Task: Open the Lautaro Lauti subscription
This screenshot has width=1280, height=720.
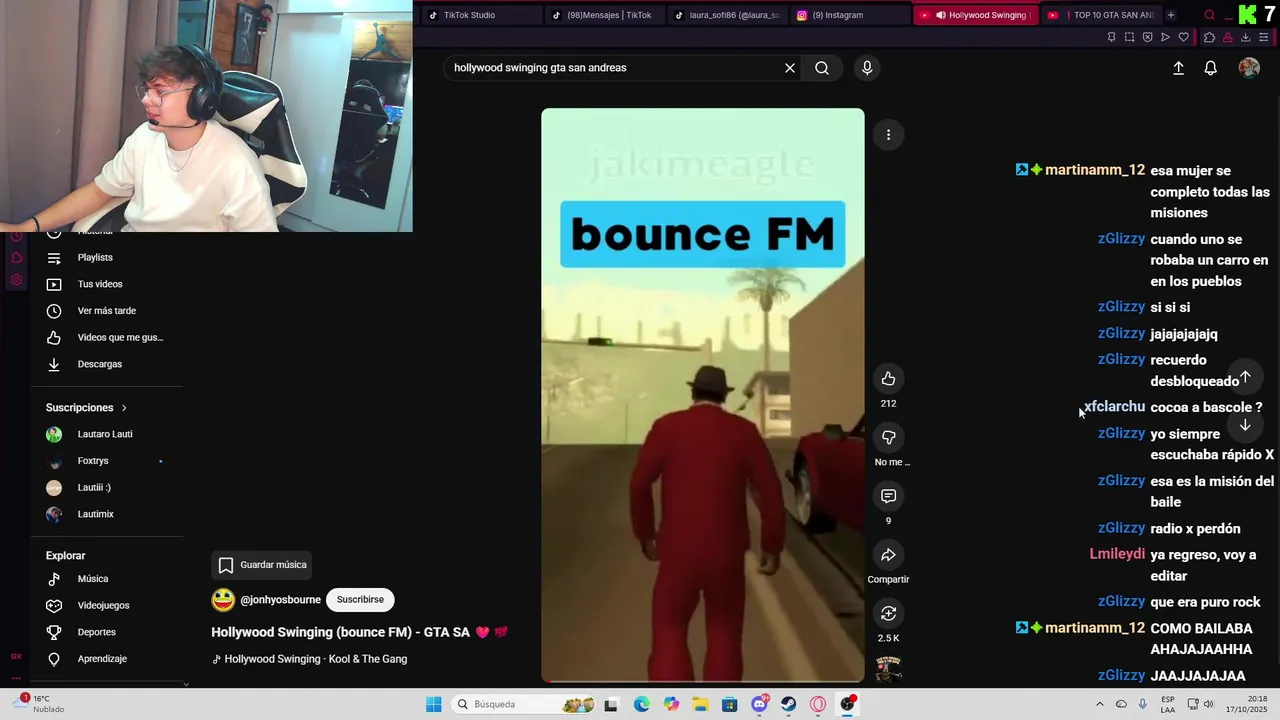Action: (x=107, y=434)
